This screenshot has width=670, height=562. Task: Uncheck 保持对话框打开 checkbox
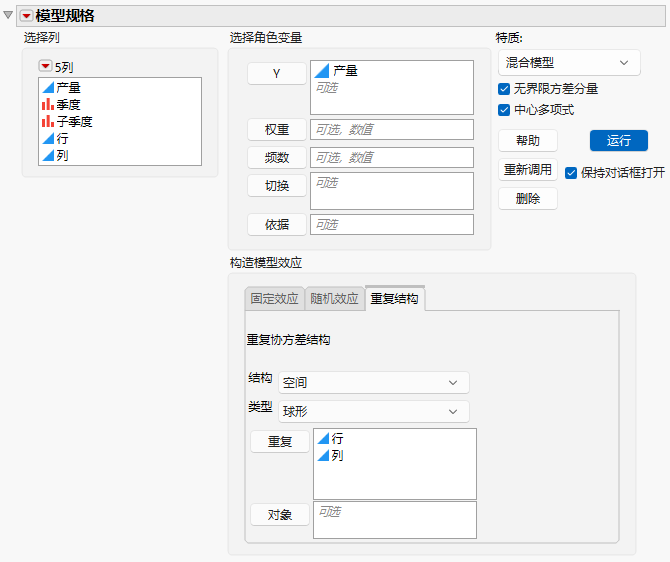(x=571, y=173)
